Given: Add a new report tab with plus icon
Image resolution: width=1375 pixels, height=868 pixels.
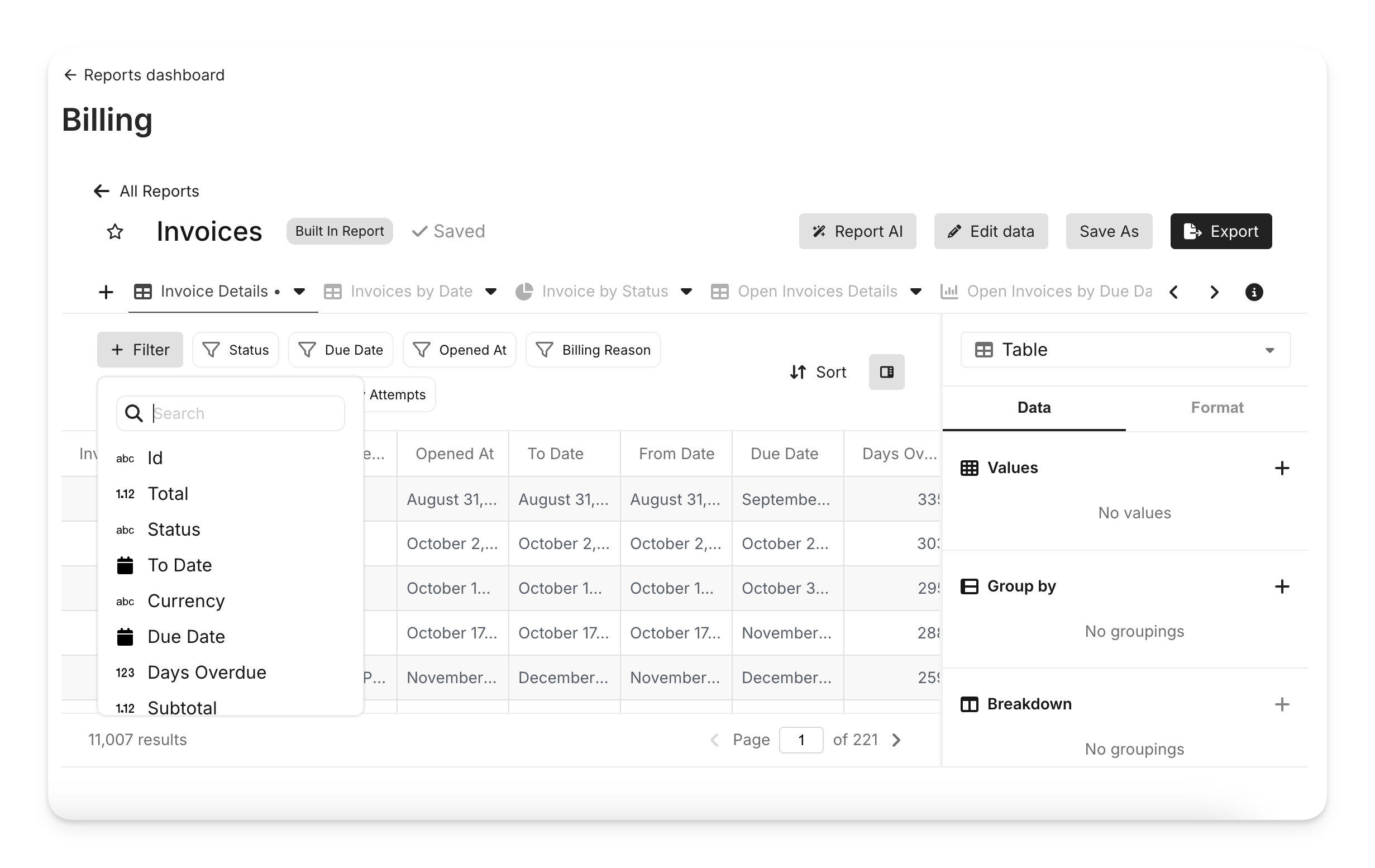Looking at the screenshot, I should 106,292.
